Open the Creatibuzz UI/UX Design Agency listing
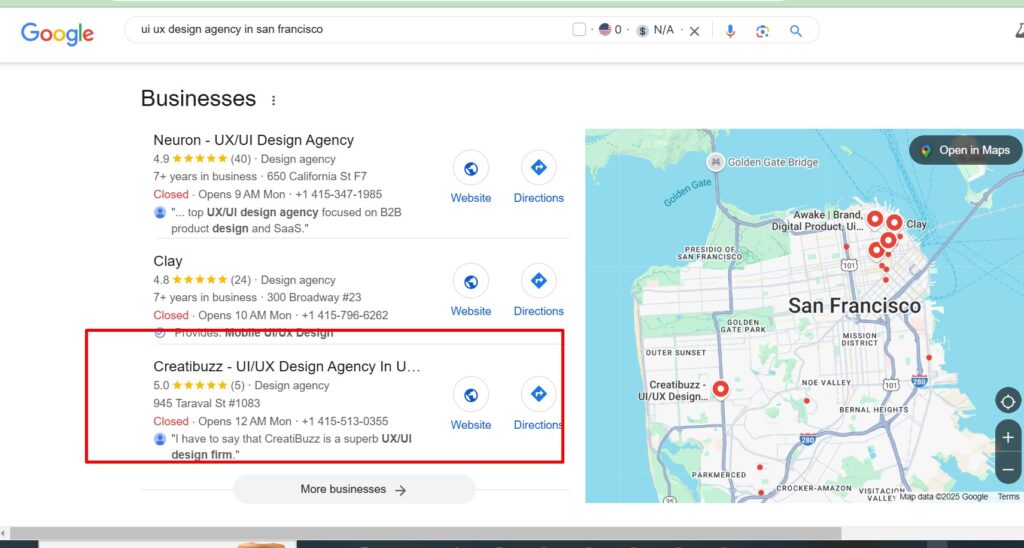This screenshot has width=1024, height=548. pos(287,366)
